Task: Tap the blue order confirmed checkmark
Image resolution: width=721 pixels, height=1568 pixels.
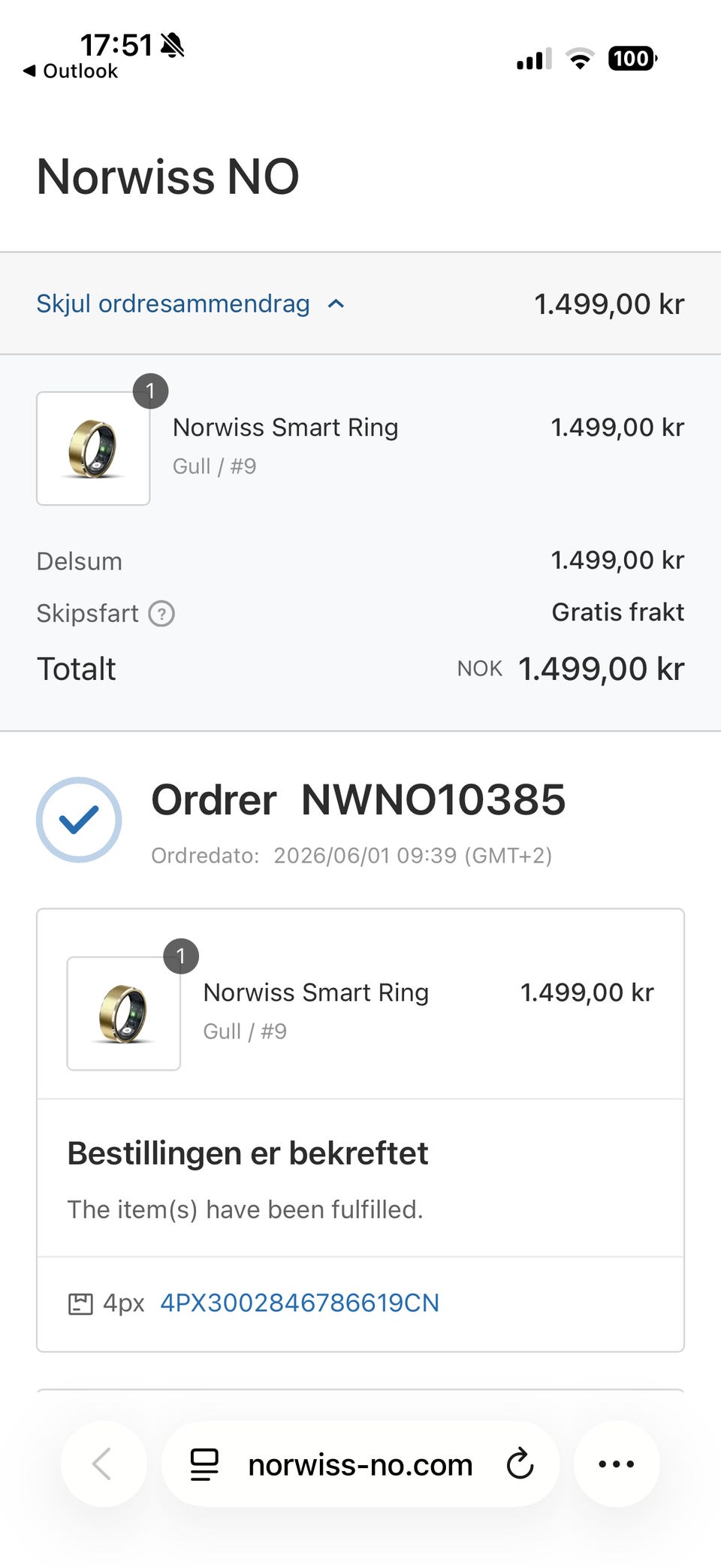Action: (x=79, y=820)
